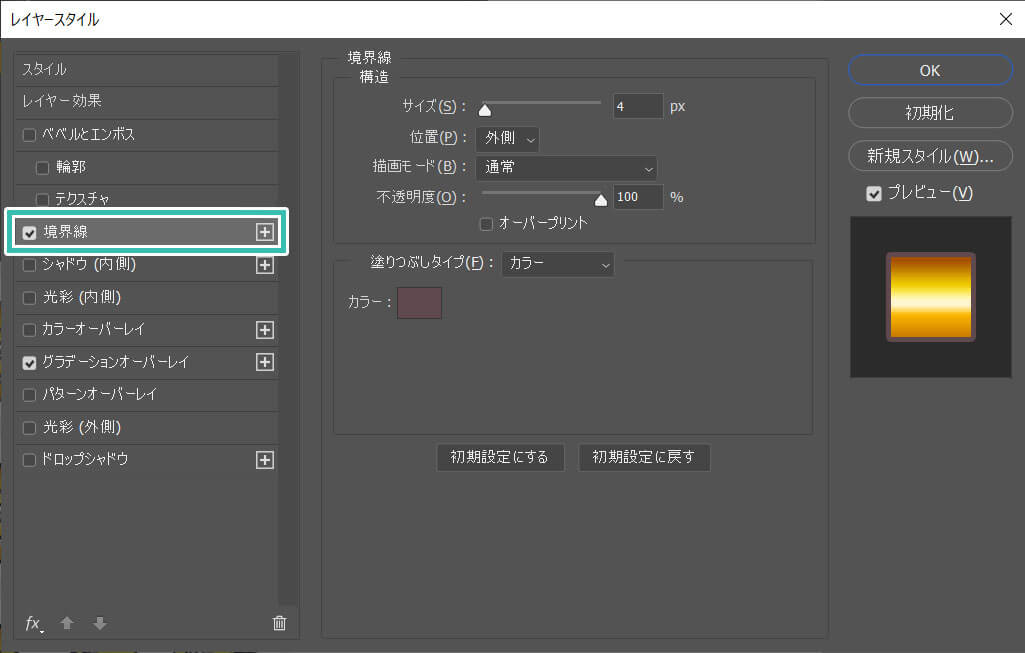1025x653 pixels.
Task: Enable the ベベルとエンボス checkbox
Action: tap(29, 135)
